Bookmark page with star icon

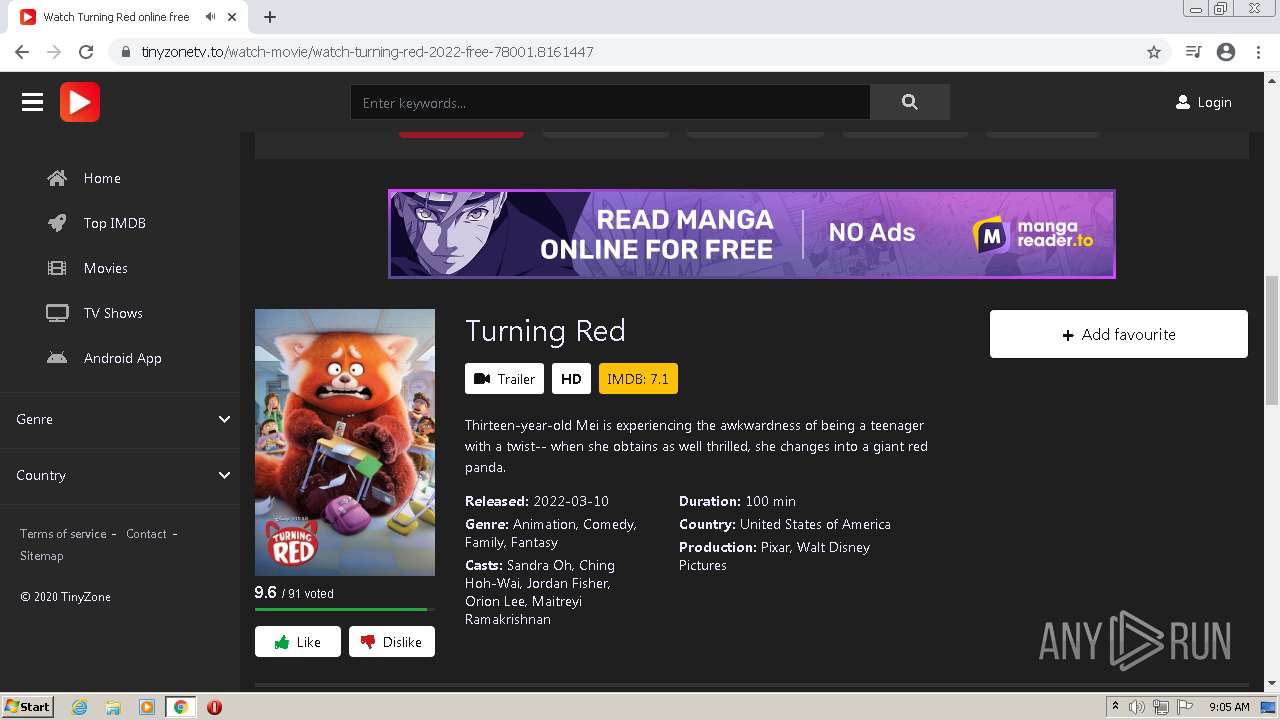[1154, 52]
